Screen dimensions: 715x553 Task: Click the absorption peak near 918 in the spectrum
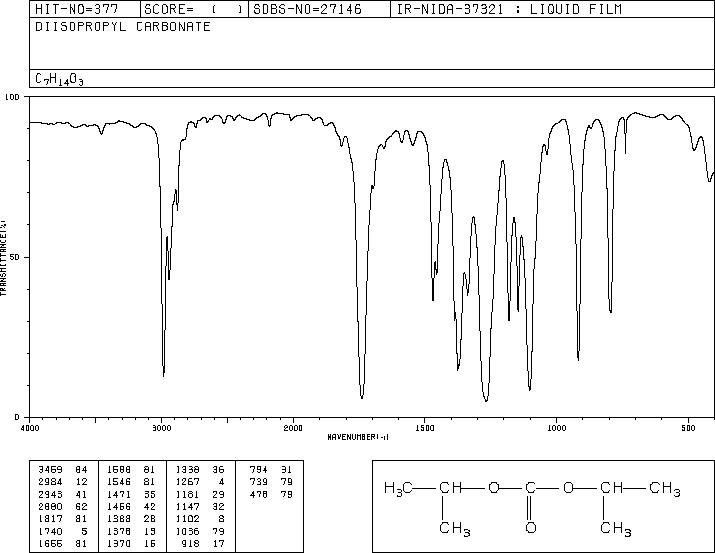pyautogui.click(x=578, y=358)
